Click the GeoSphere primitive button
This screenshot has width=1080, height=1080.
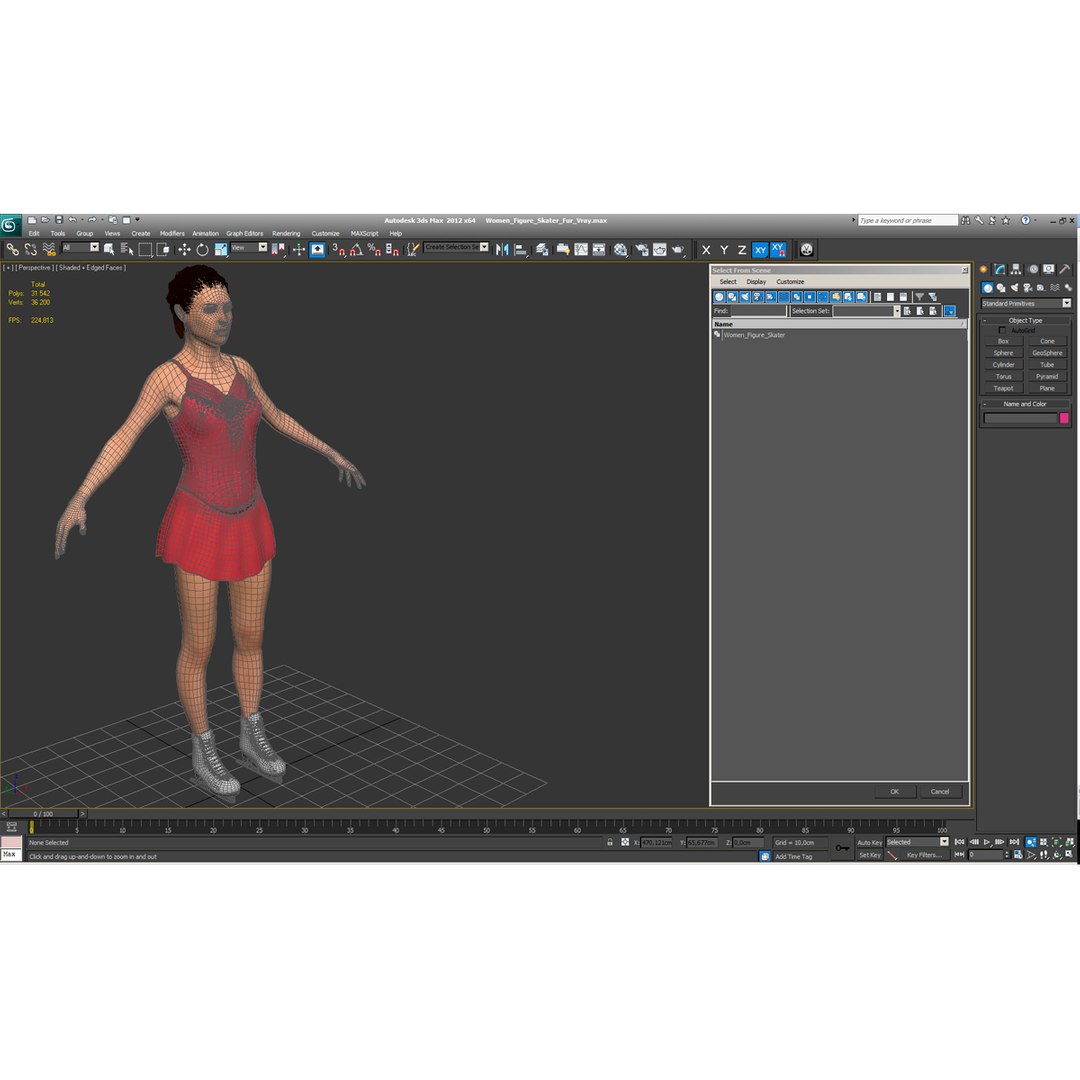point(1047,353)
